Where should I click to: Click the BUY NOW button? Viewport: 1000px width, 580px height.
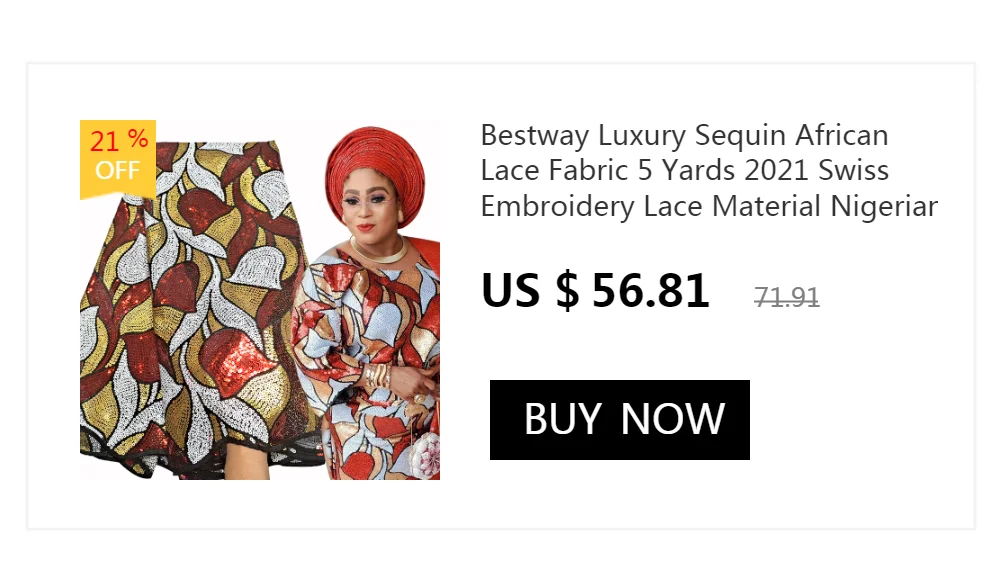[620, 420]
